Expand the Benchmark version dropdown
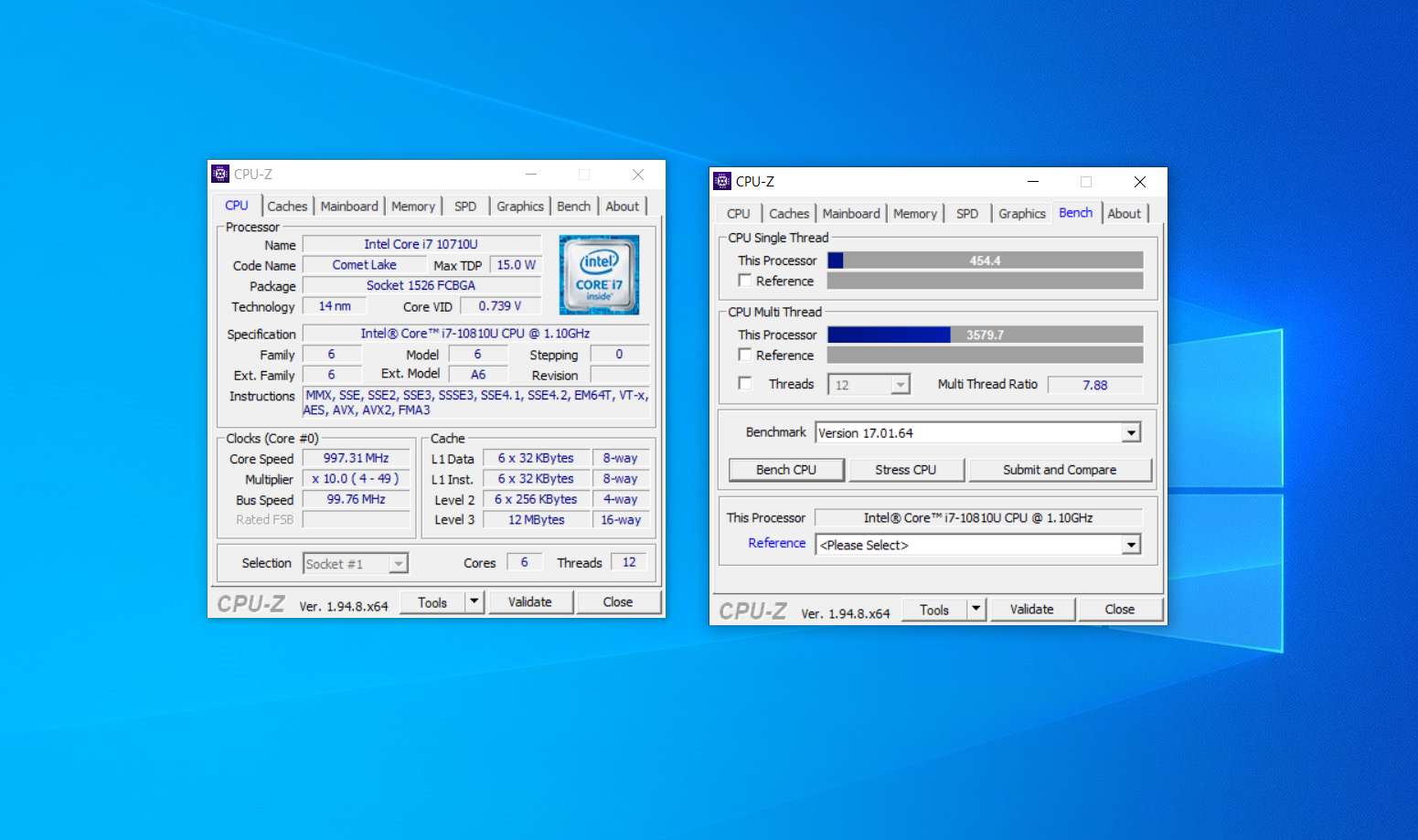This screenshot has height=840, width=1418. [x=1132, y=432]
